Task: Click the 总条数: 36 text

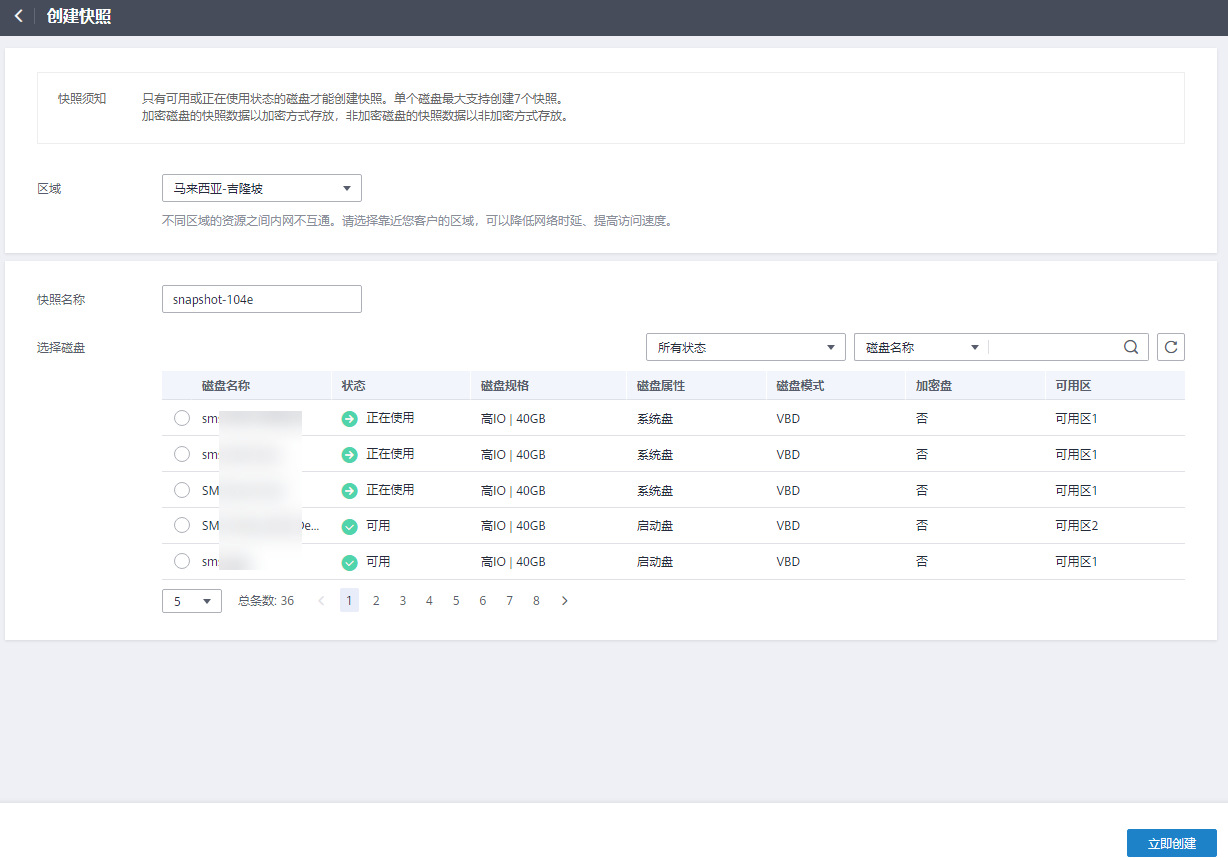Action: [266, 601]
